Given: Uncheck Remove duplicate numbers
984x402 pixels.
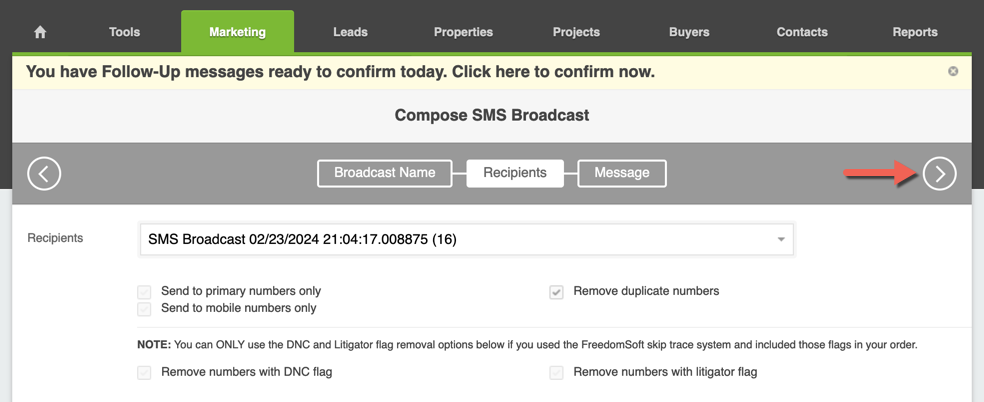Looking at the screenshot, I should click(x=556, y=292).
